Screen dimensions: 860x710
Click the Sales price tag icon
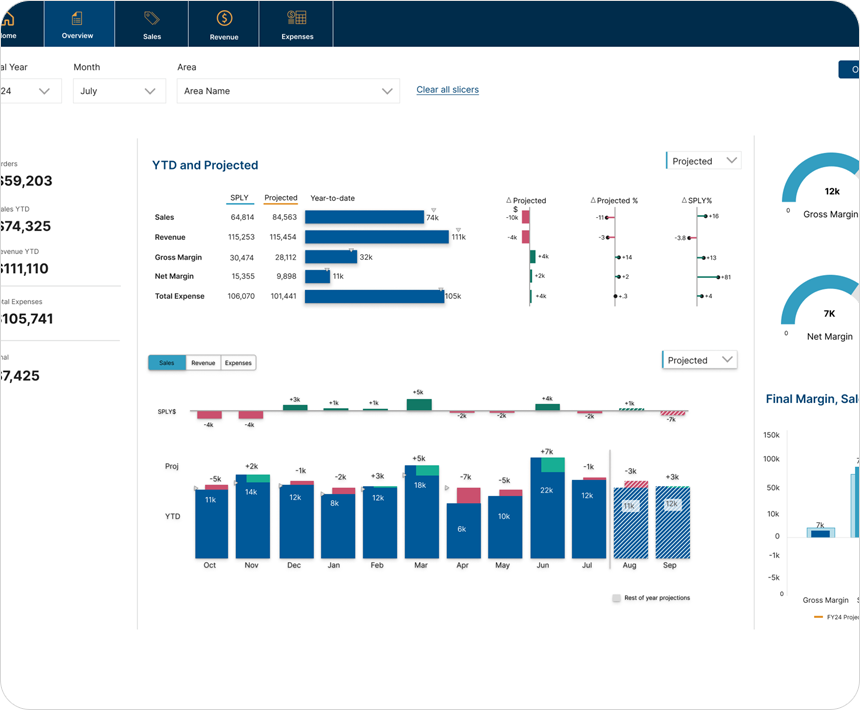(x=152, y=19)
